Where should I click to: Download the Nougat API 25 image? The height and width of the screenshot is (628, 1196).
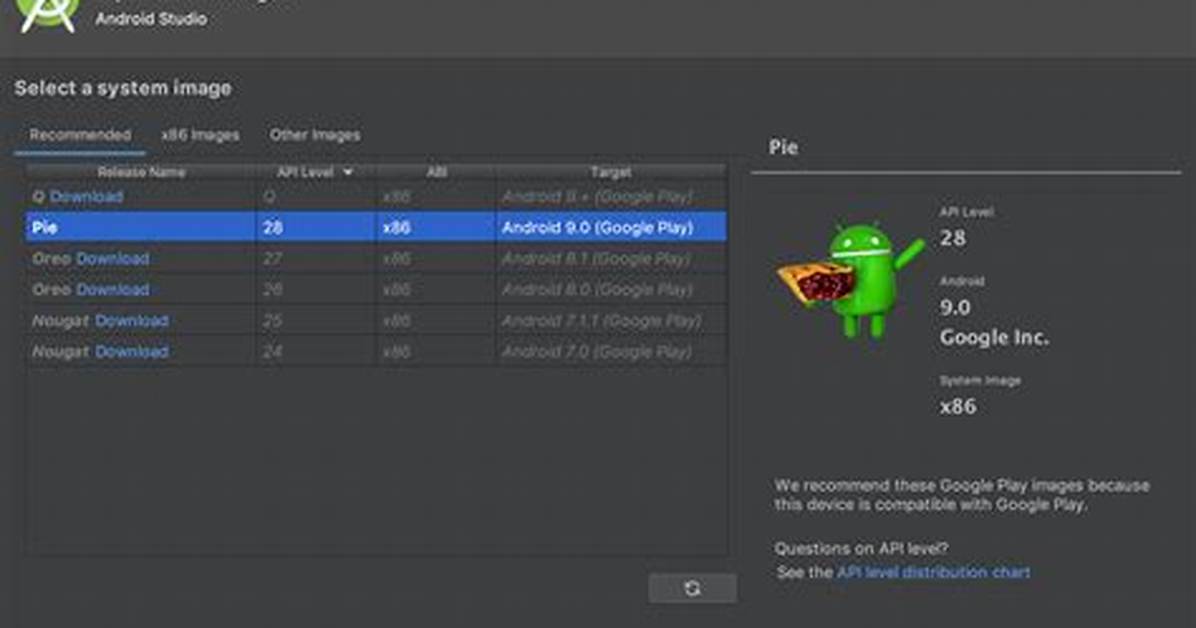[x=132, y=320]
